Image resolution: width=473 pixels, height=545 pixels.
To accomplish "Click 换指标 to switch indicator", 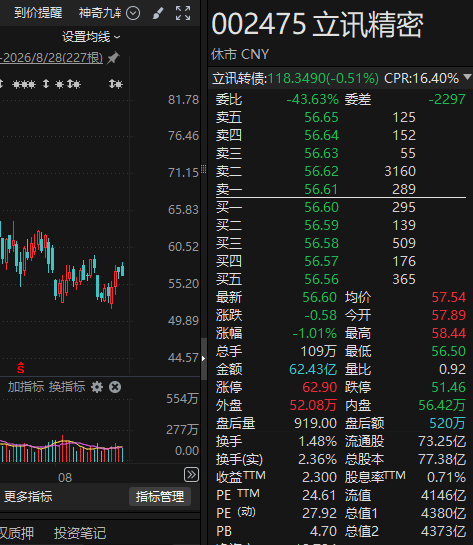I will point(67,387).
